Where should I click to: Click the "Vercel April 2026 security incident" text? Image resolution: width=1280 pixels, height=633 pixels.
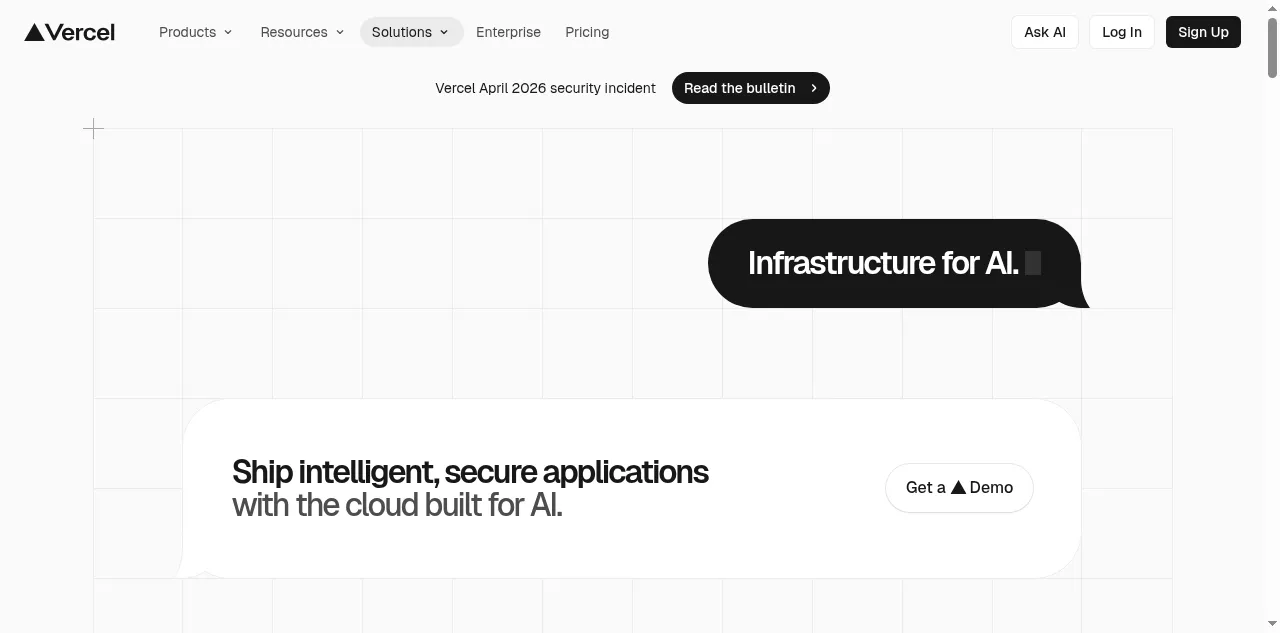545,88
